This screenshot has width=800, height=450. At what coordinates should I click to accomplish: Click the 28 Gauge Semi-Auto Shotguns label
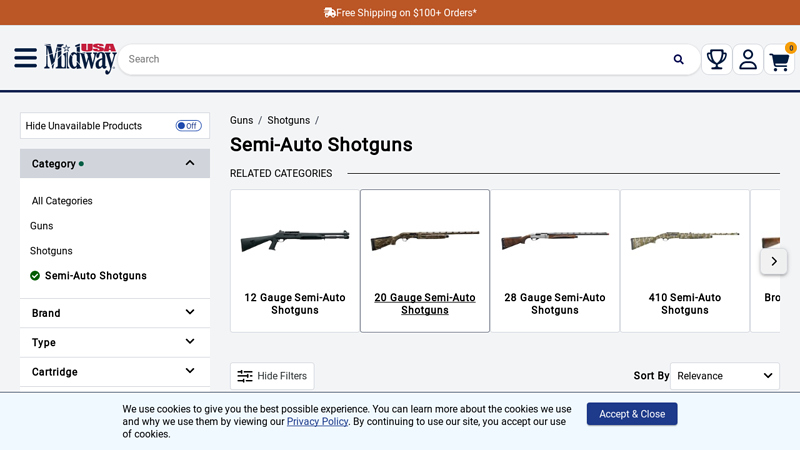(555, 304)
